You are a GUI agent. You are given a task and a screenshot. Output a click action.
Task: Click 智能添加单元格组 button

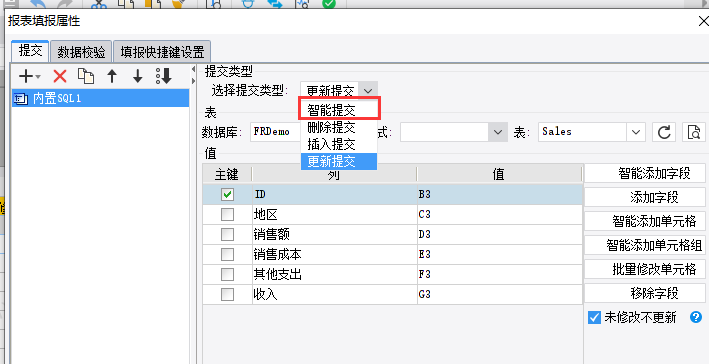[x=645, y=246]
